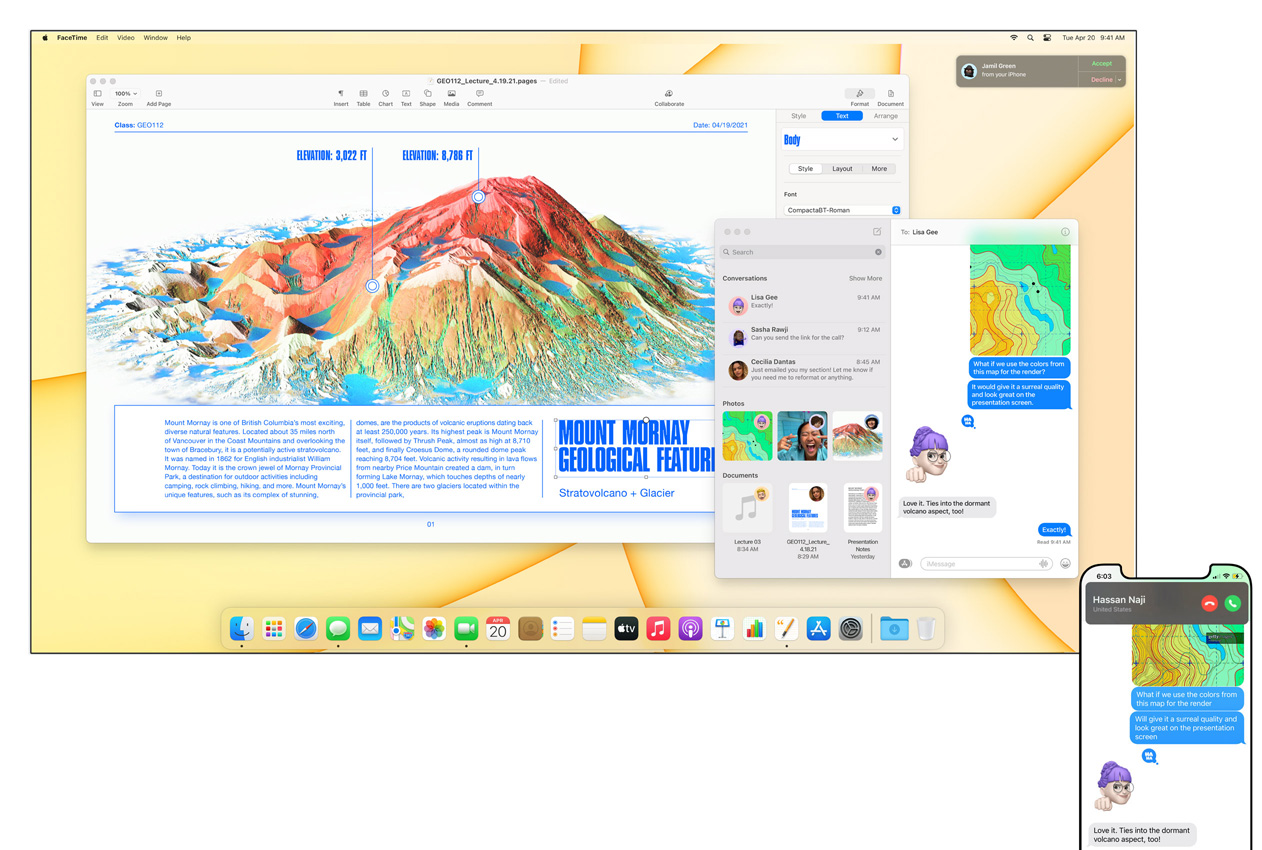Screen dimensions: 1262x850
Task: Click the Collaborate icon
Action: click(669, 94)
